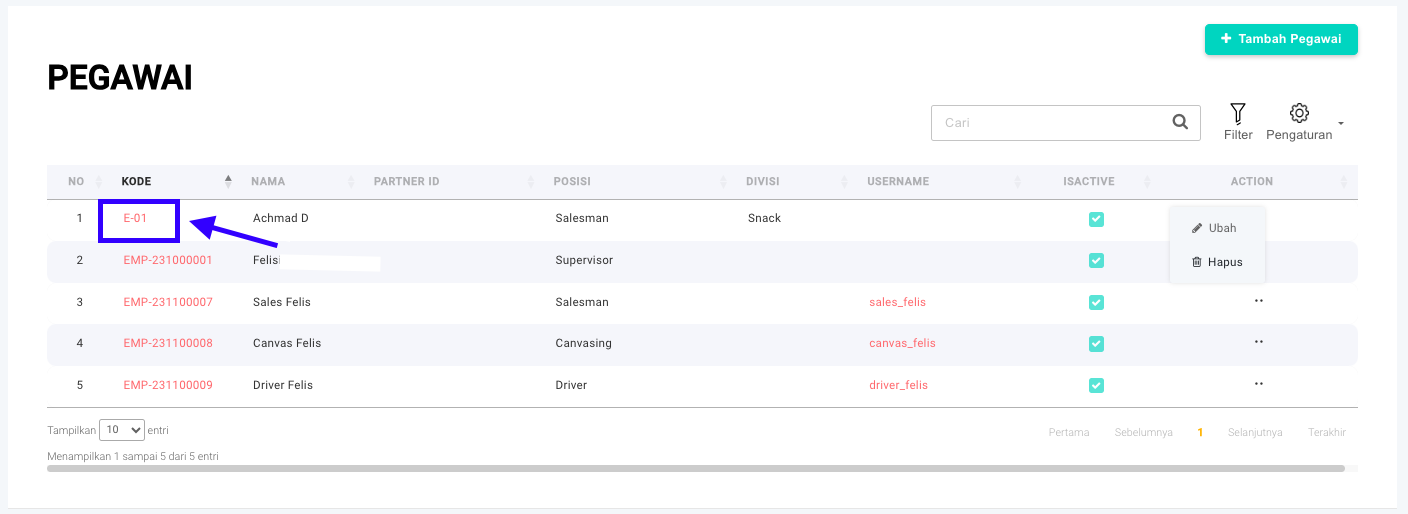Open action dots for Canvas Felis row
The image size is (1408, 514).
(1258, 343)
